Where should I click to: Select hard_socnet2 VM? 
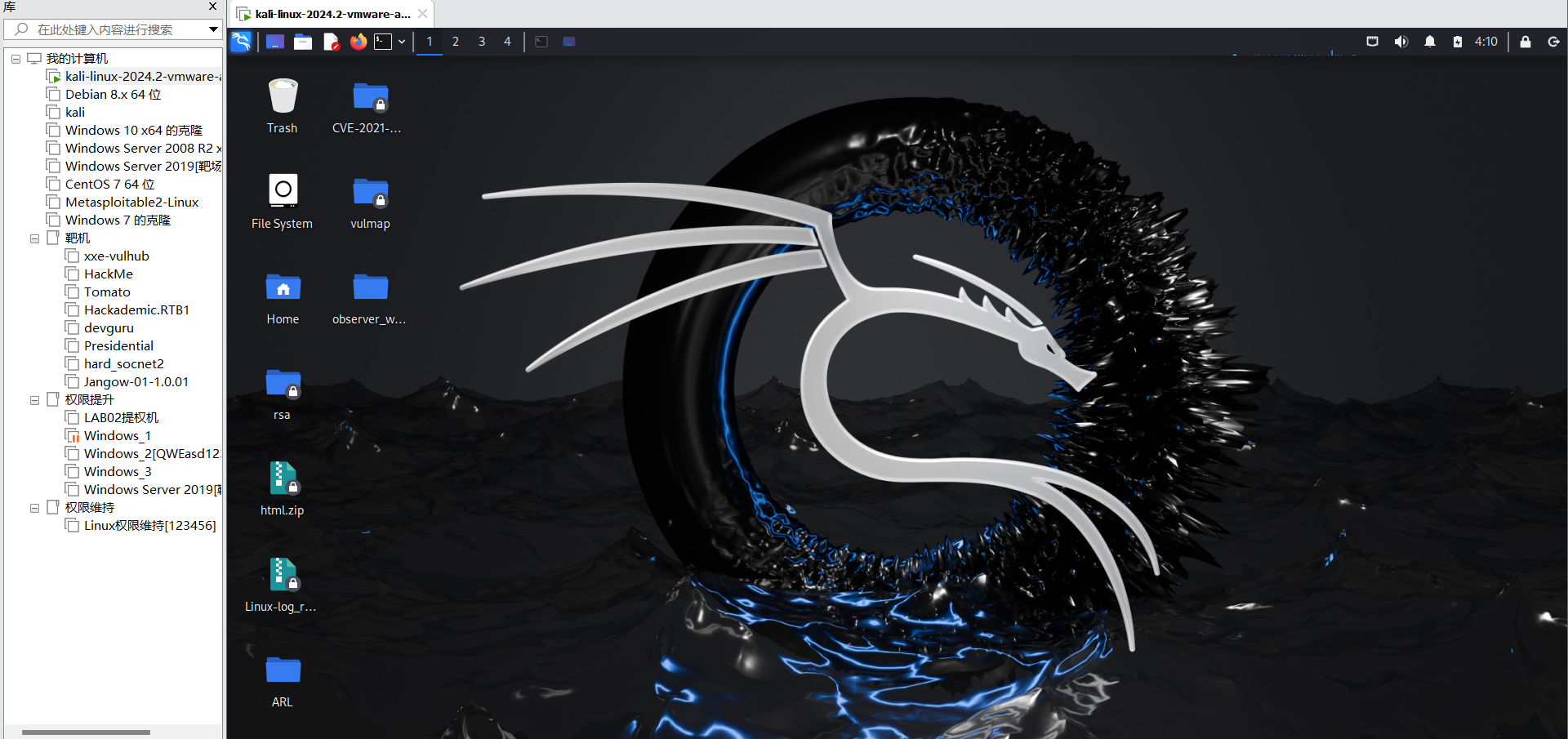pos(123,363)
